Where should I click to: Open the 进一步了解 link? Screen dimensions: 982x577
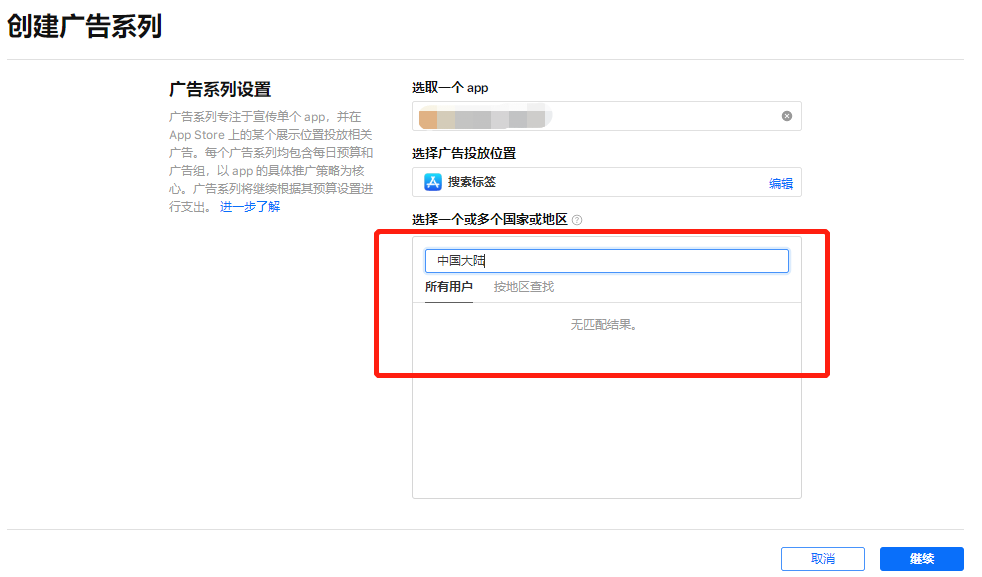(x=250, y=207)
